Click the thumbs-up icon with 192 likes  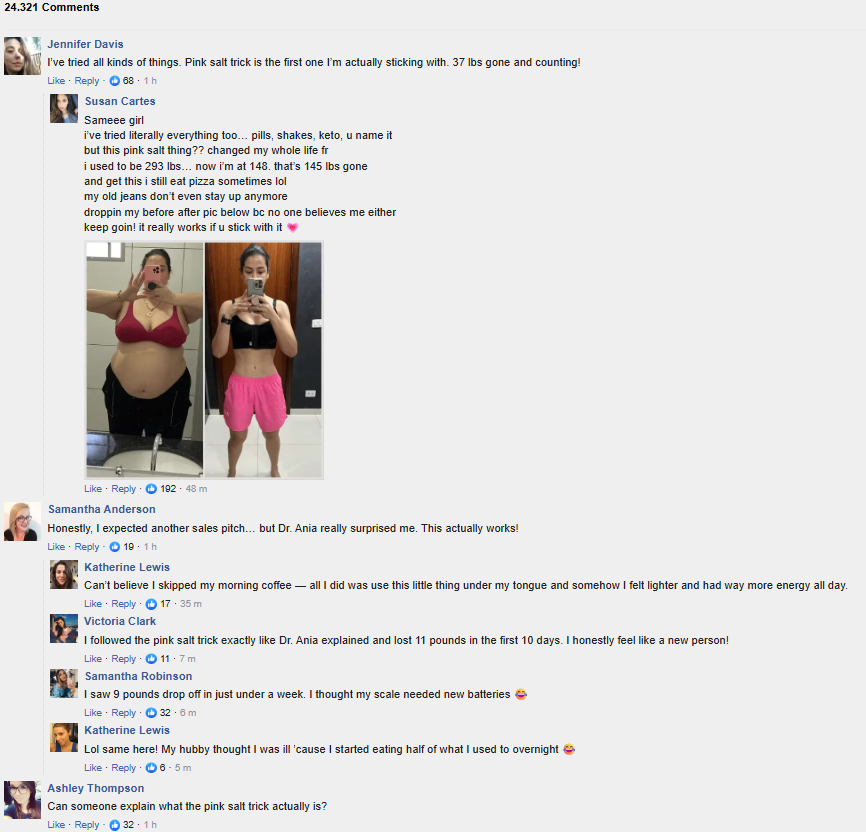click(x=151, y=489)
